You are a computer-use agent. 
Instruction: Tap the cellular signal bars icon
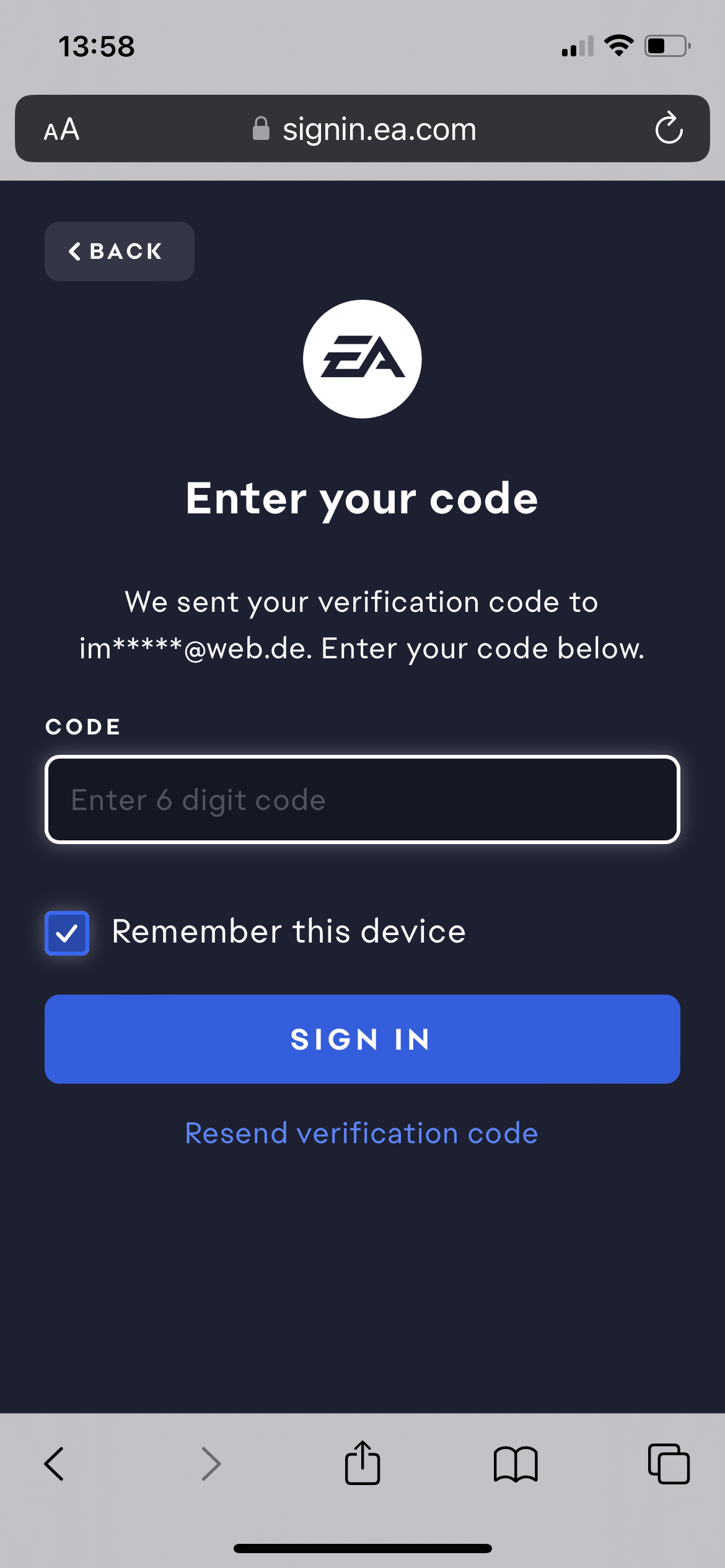pos(578,46)
